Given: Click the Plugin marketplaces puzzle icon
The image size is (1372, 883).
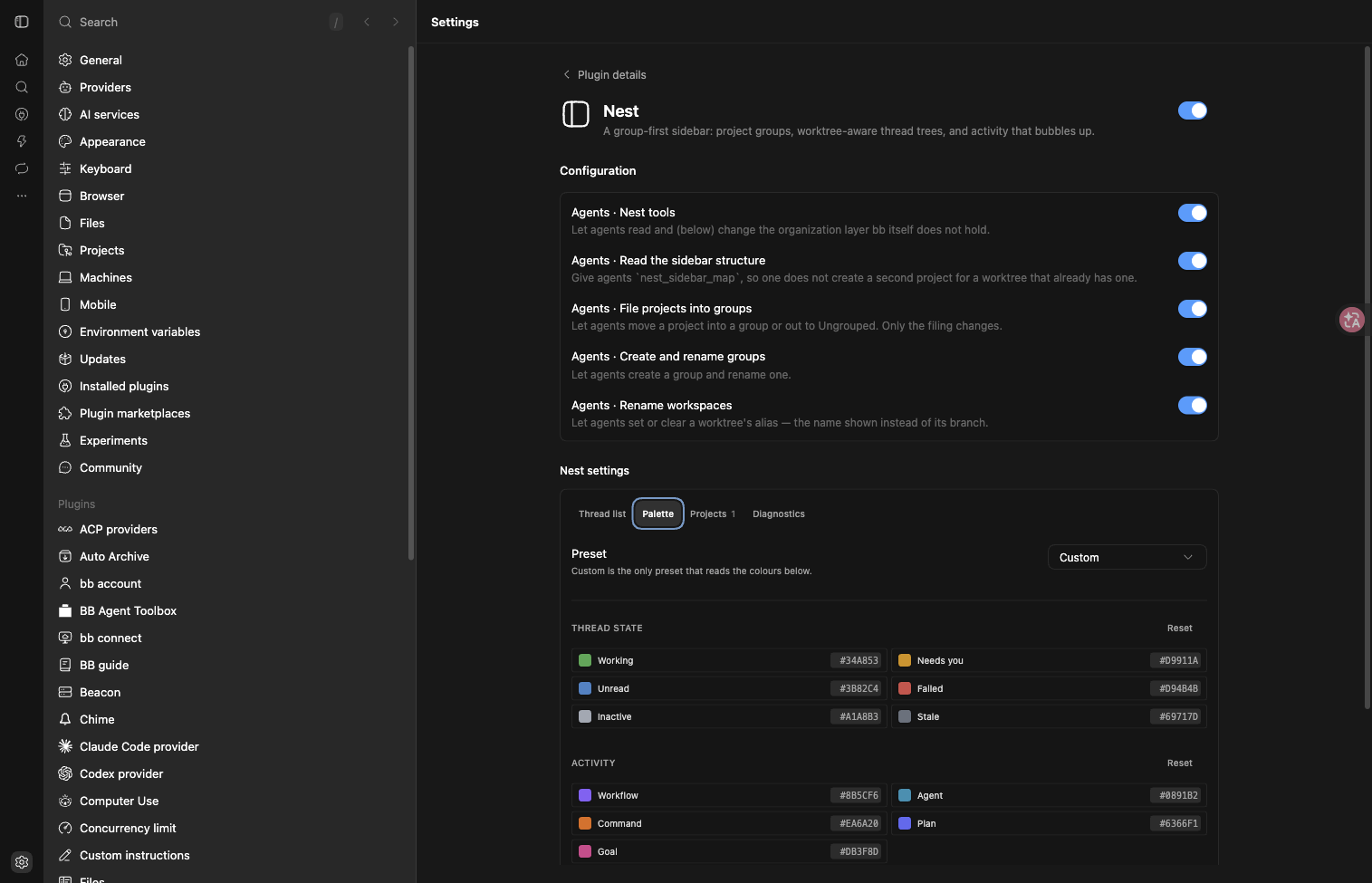Looking at the screenshot, I should coord(65,413).
